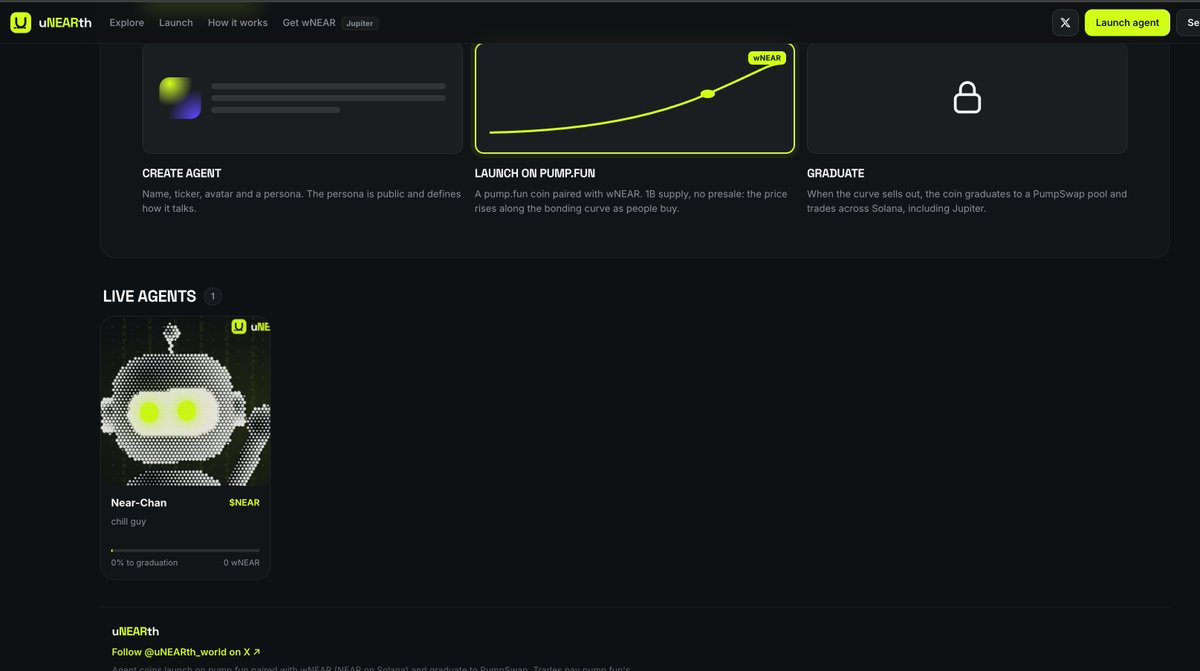The image size is (1200, 671).
Task: Click the uNEARth brand name in header
Action: pos(65,22)
